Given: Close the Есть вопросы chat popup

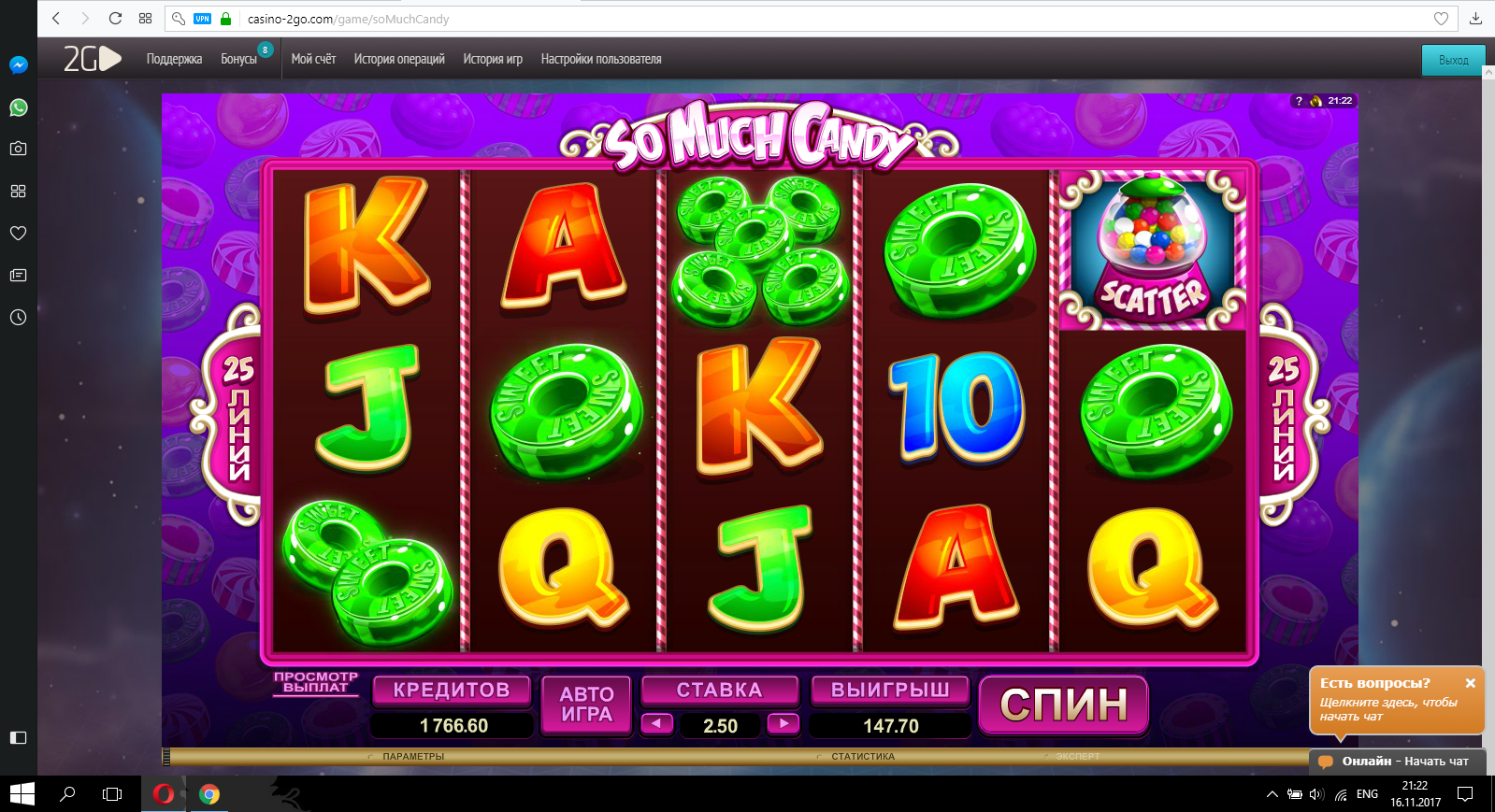Looking at the screenshot, I should click(x=1470, y=683).
